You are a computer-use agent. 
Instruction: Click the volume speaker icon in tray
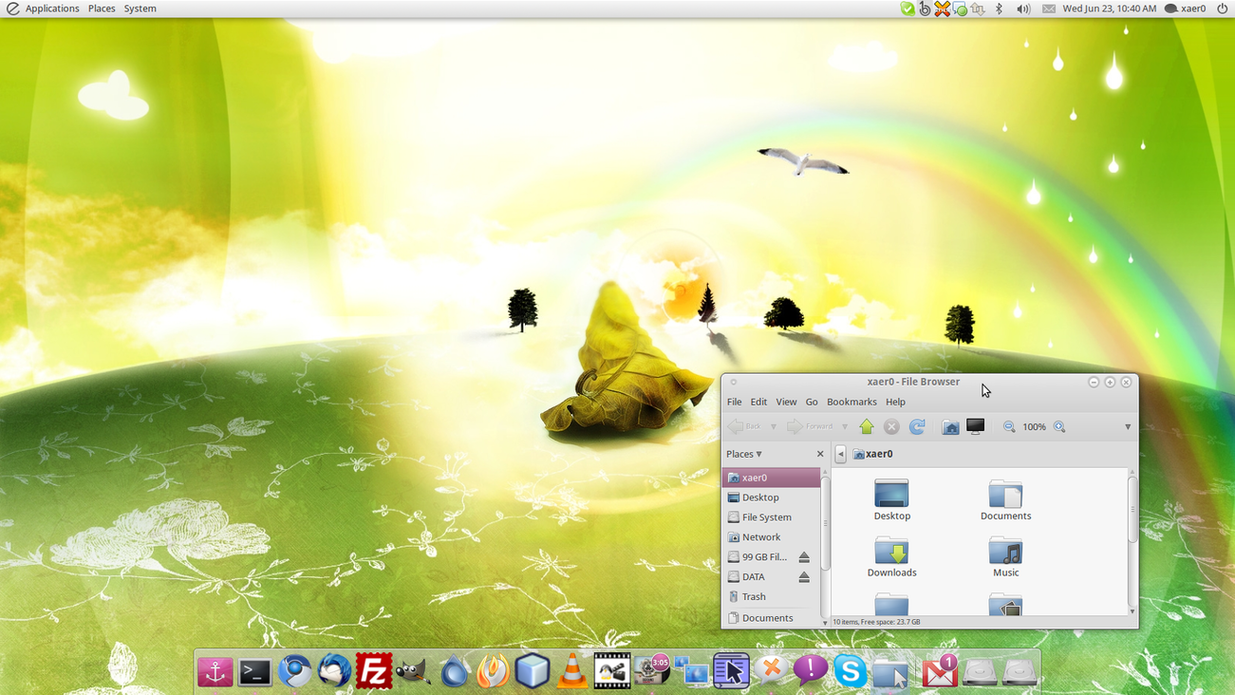point(1023,9)
